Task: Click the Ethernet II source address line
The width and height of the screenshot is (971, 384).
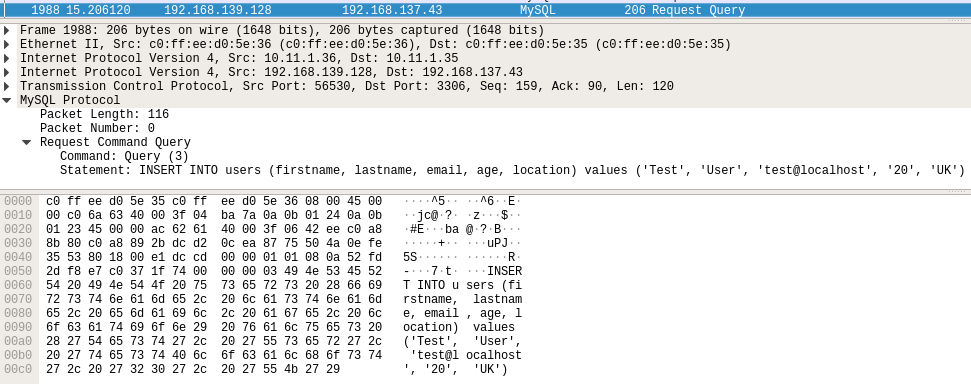Action: (x=375, y=45)
